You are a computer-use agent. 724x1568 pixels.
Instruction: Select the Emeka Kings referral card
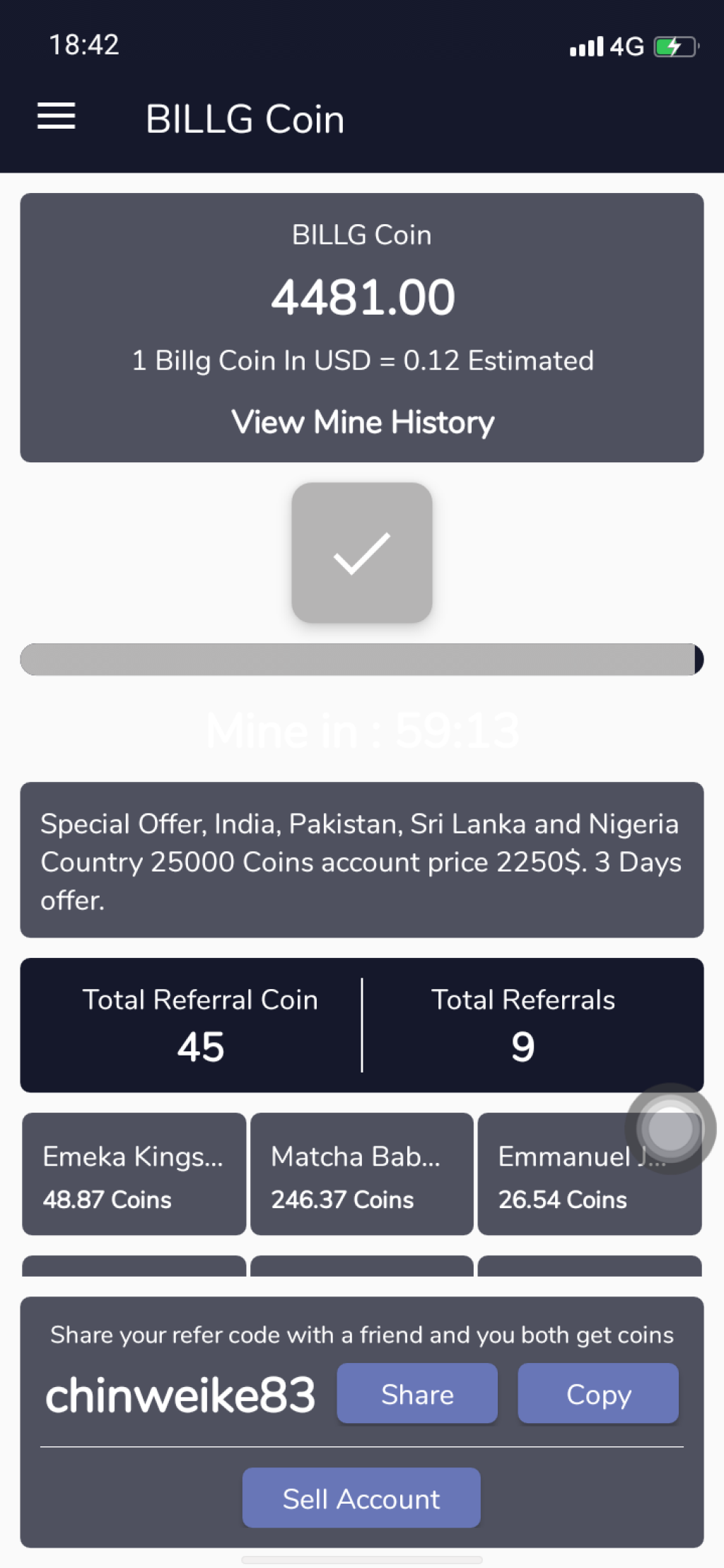click(134, 1174)
